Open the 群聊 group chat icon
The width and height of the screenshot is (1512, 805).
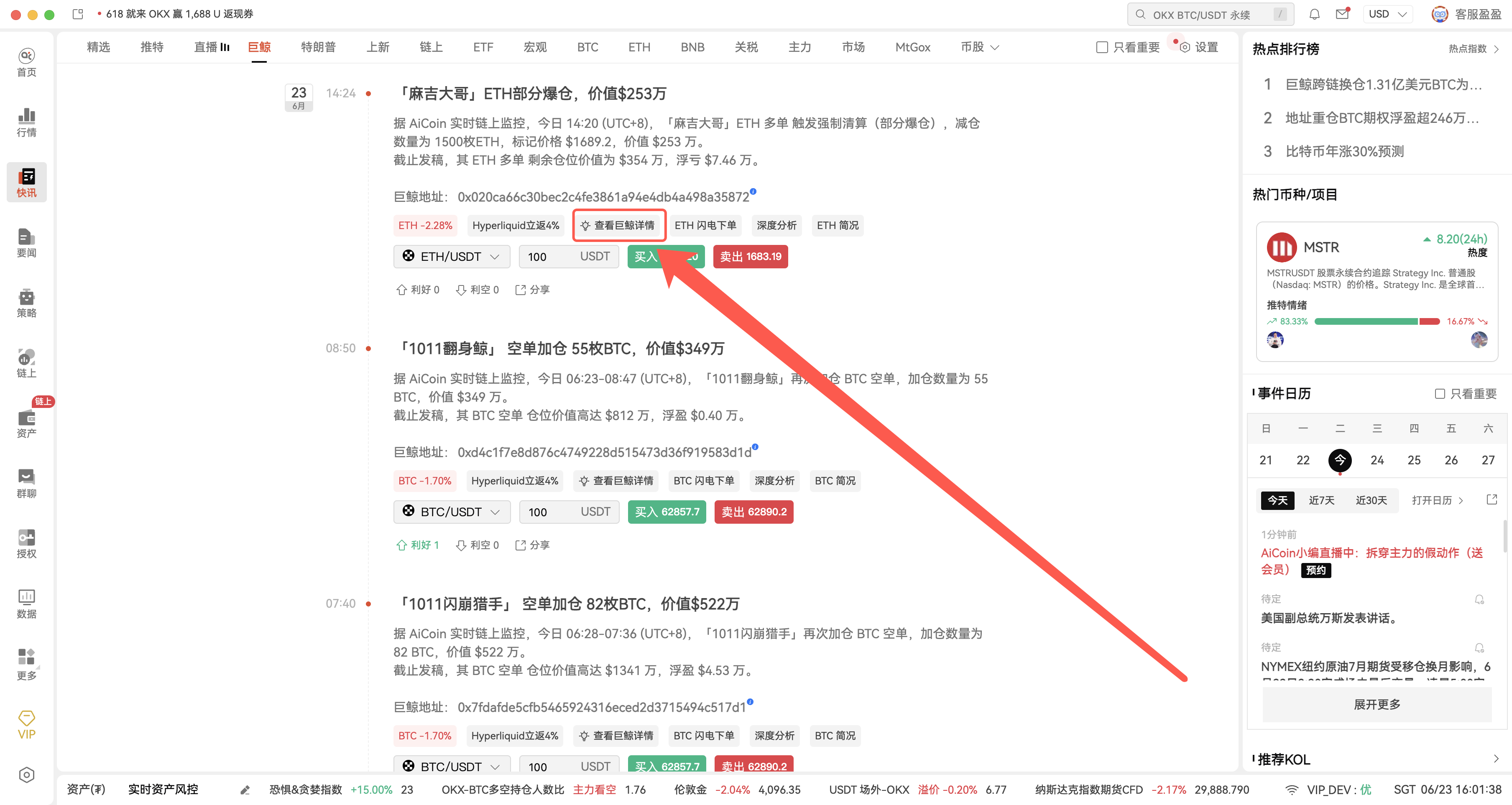[26, 484]
